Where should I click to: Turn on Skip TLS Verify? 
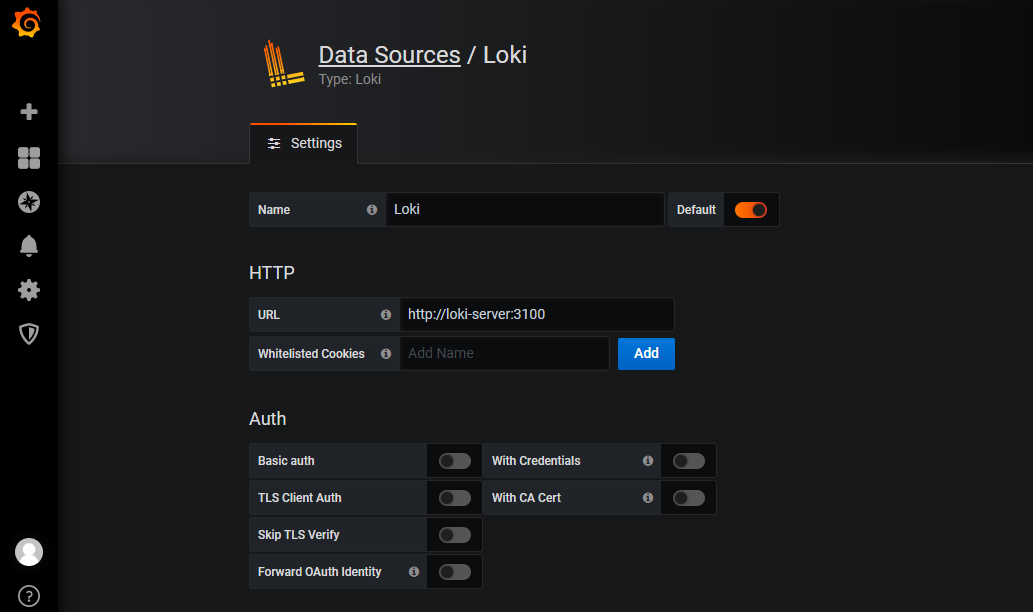tap(455, 535)
